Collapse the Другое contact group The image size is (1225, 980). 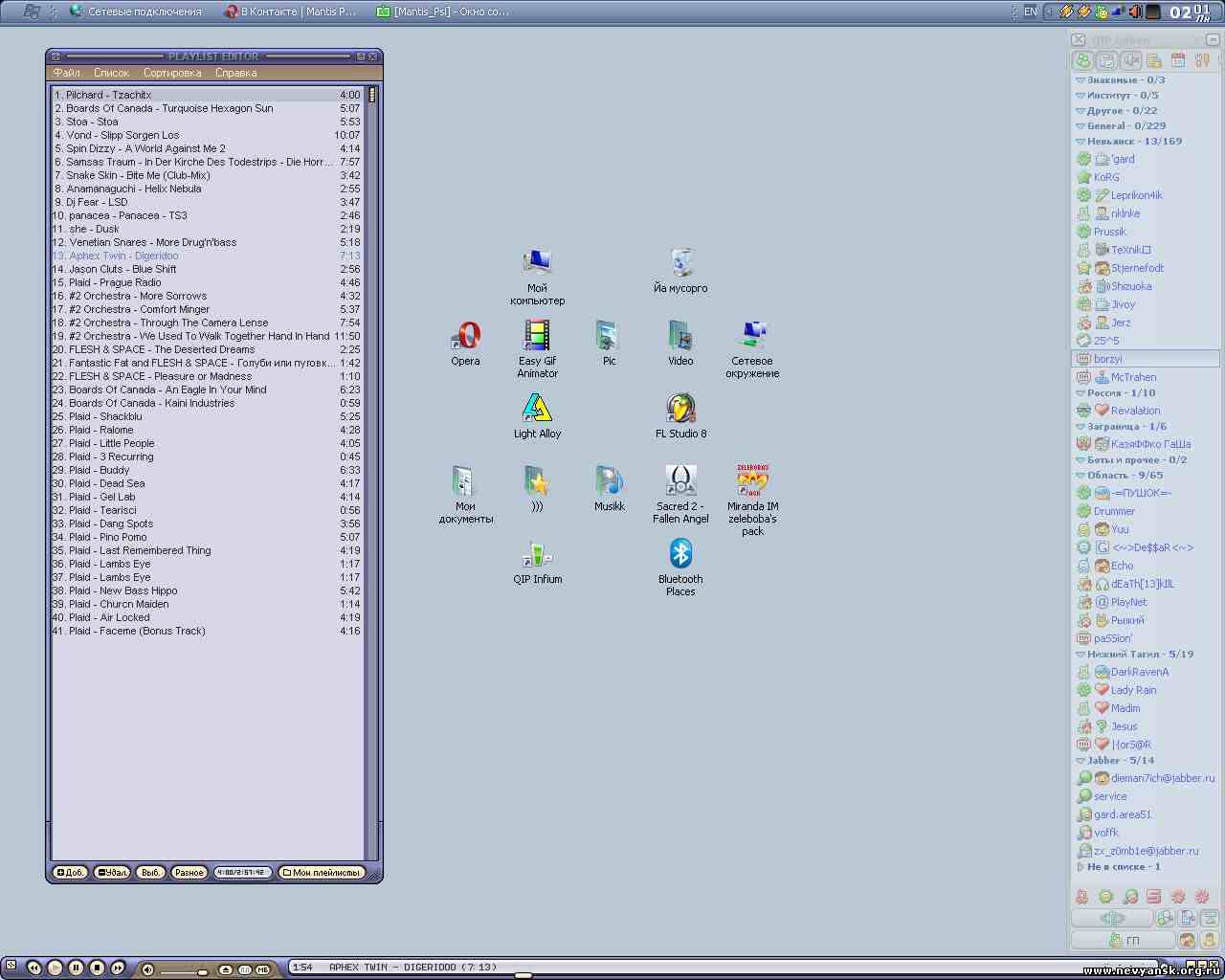[x=1080, y=111]
